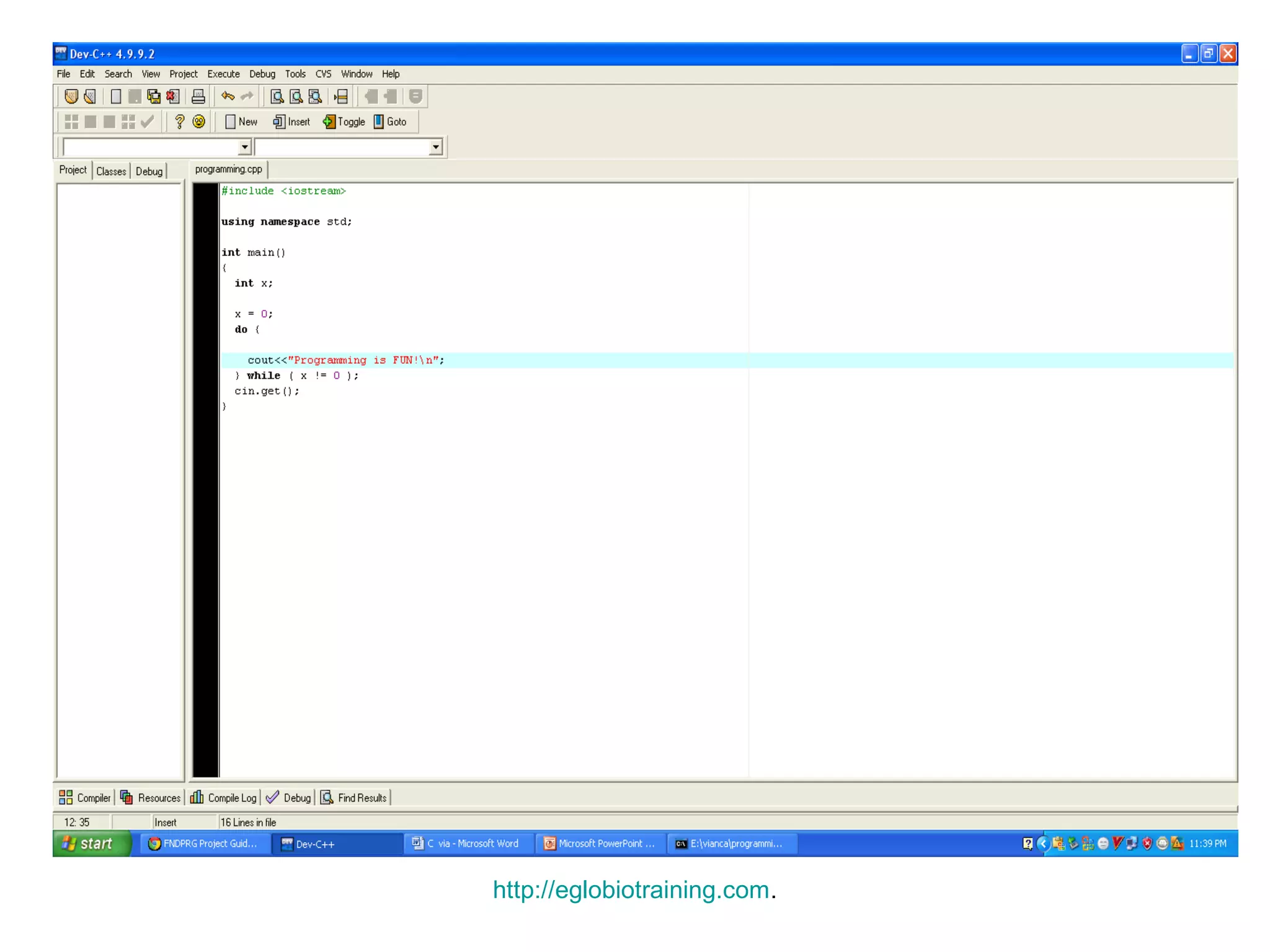
Task: Open the Compile Log bottom tab
Action: click(224, 798)
